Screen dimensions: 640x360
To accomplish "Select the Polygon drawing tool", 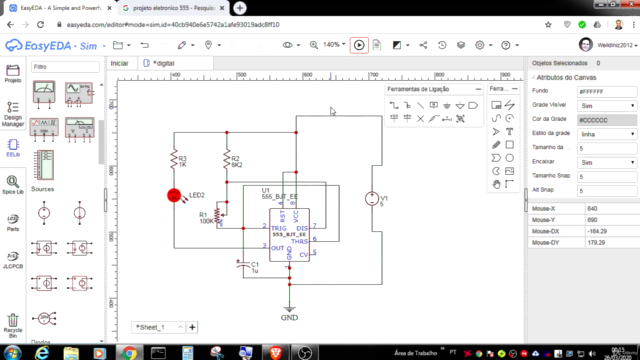I will 496,158.
